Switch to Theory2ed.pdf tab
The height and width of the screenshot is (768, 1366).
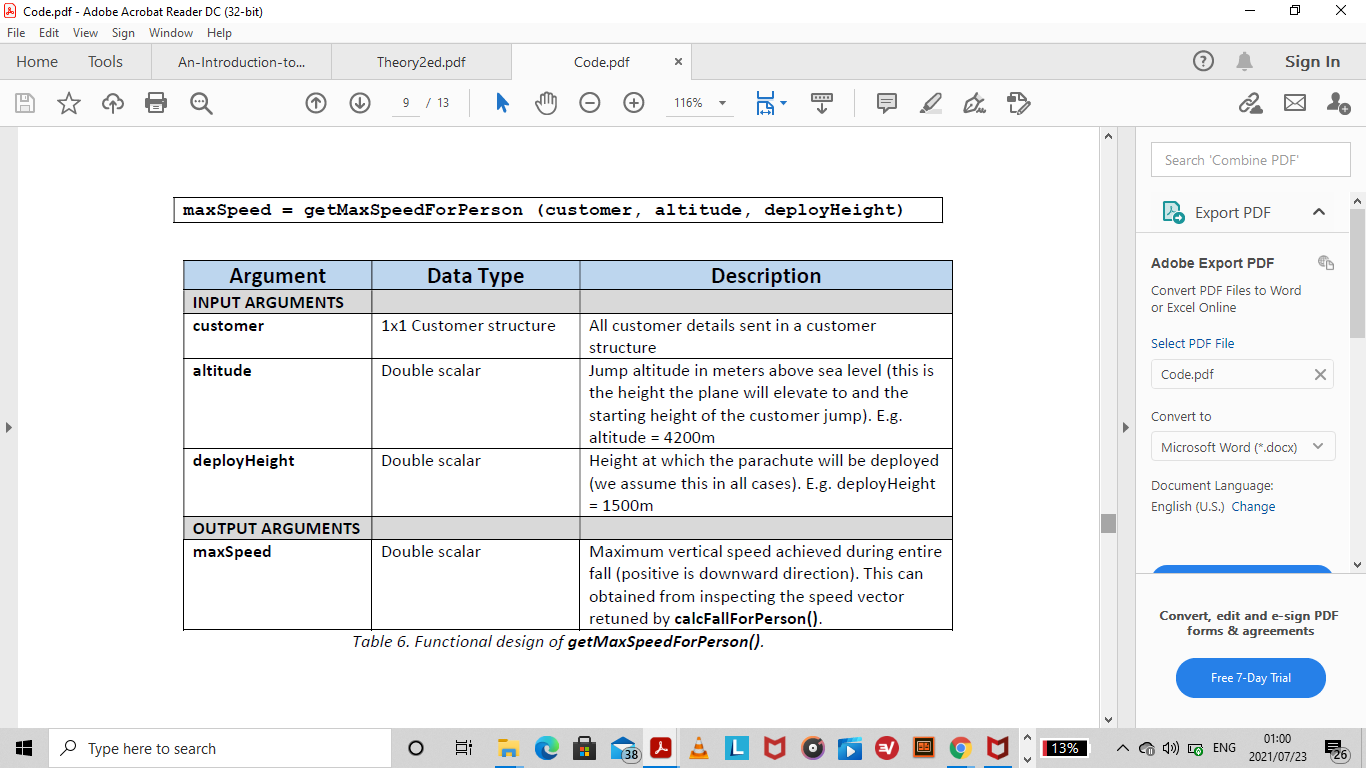(421, 62)
